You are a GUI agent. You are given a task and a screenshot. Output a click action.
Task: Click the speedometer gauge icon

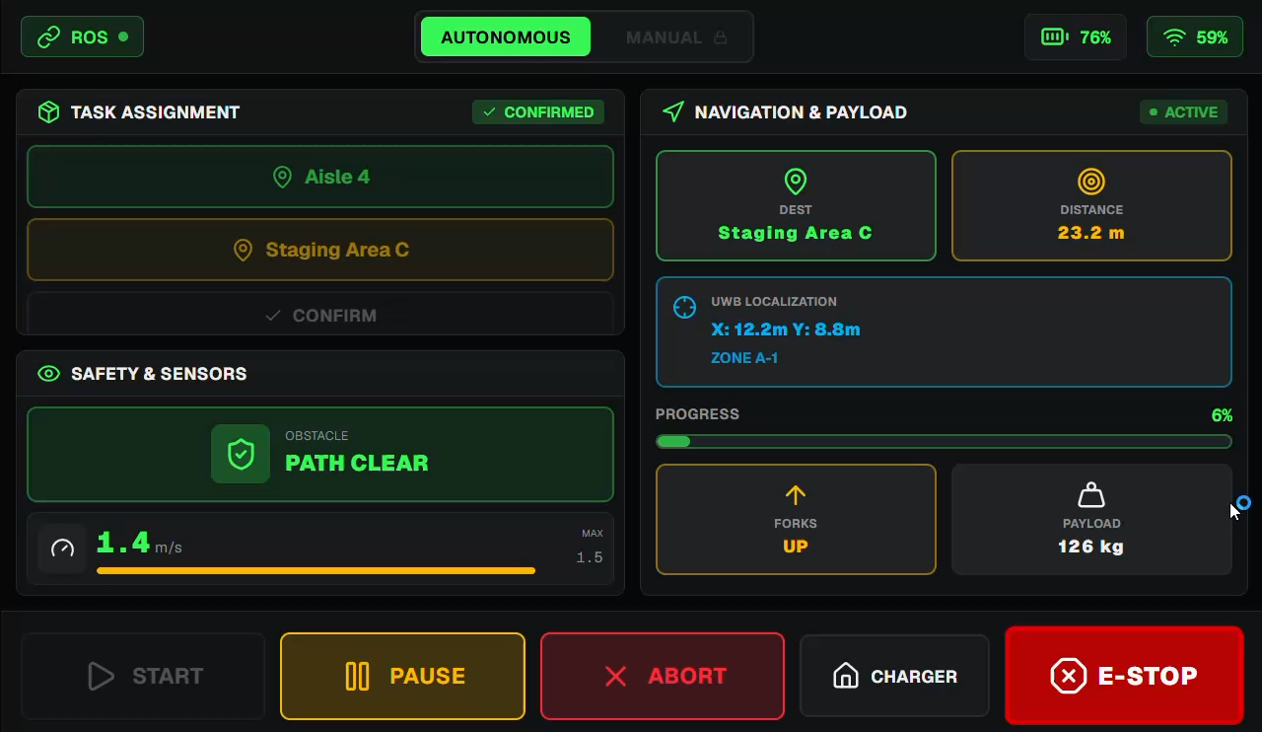point(62,548)
